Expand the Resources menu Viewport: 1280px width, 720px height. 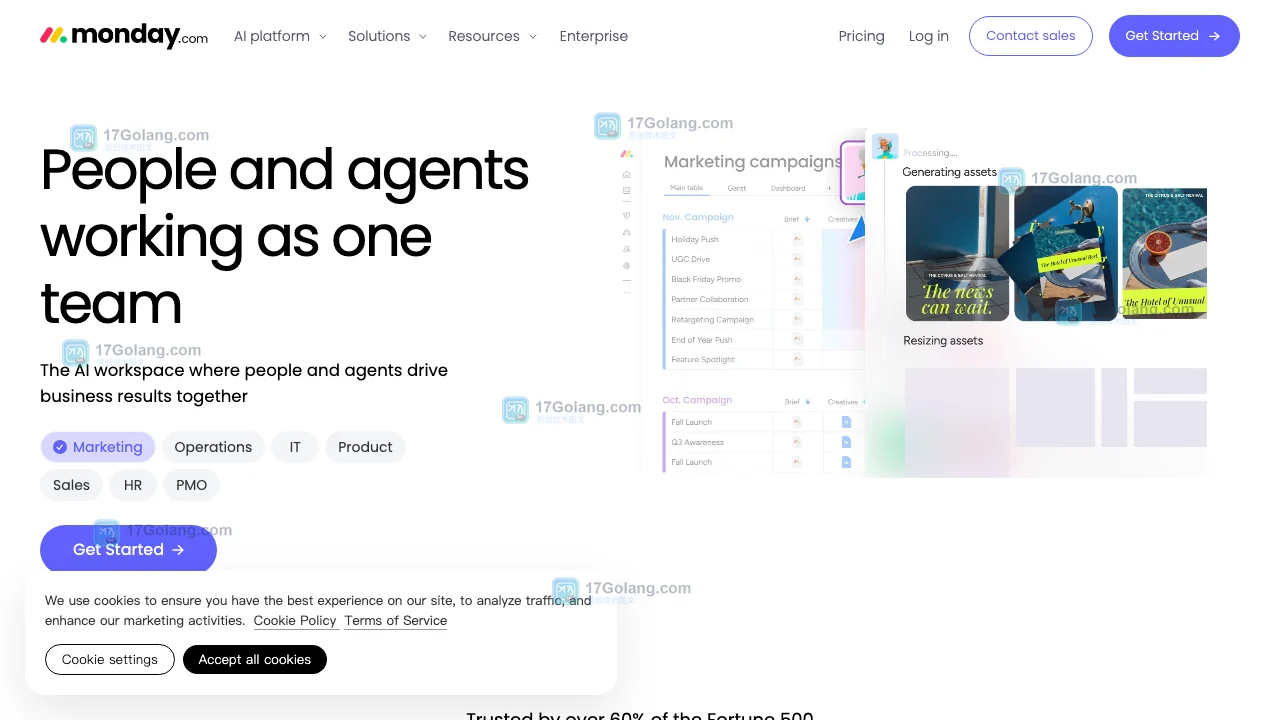point(492,36)
